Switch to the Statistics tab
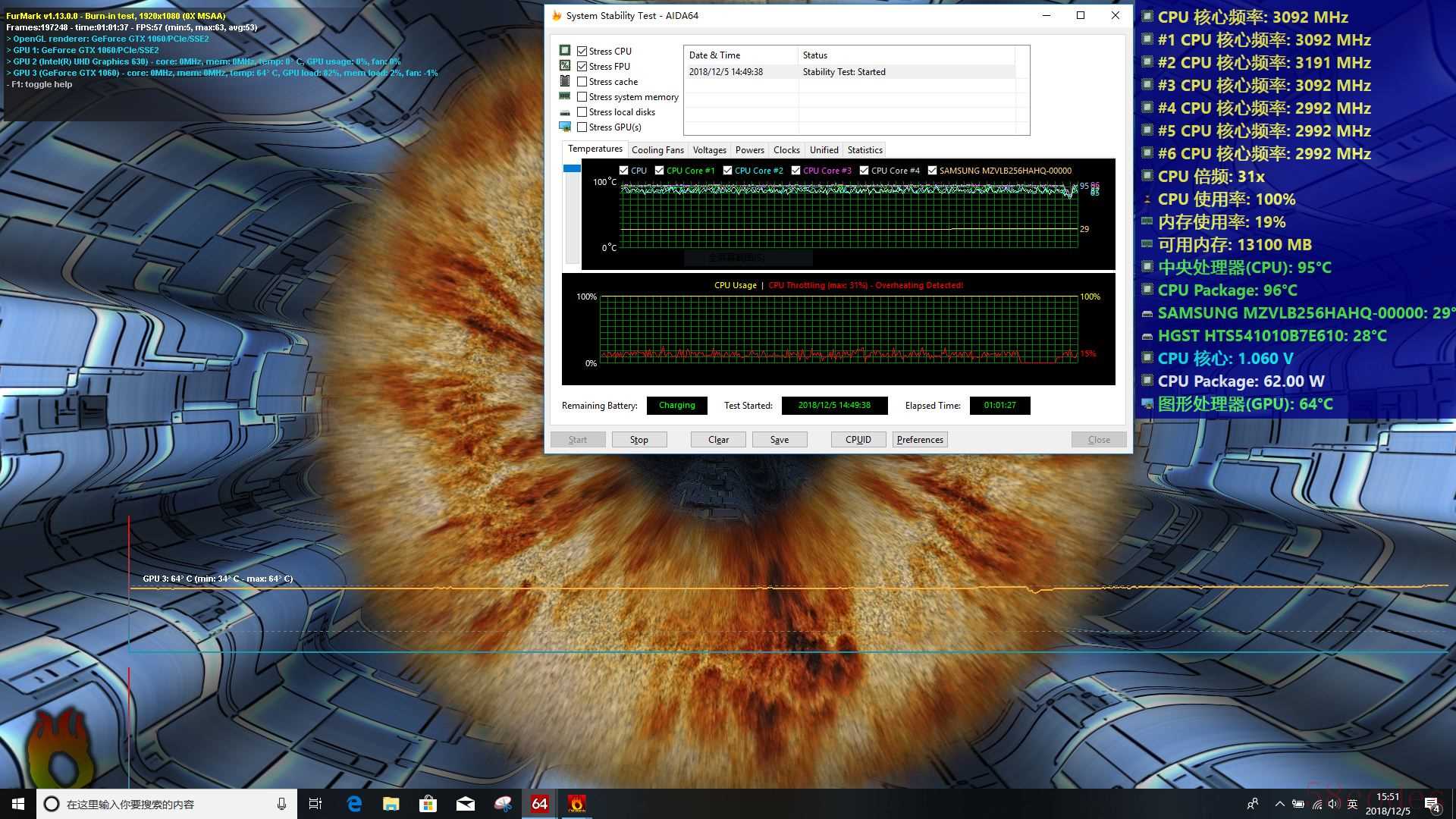 point(864,150)
